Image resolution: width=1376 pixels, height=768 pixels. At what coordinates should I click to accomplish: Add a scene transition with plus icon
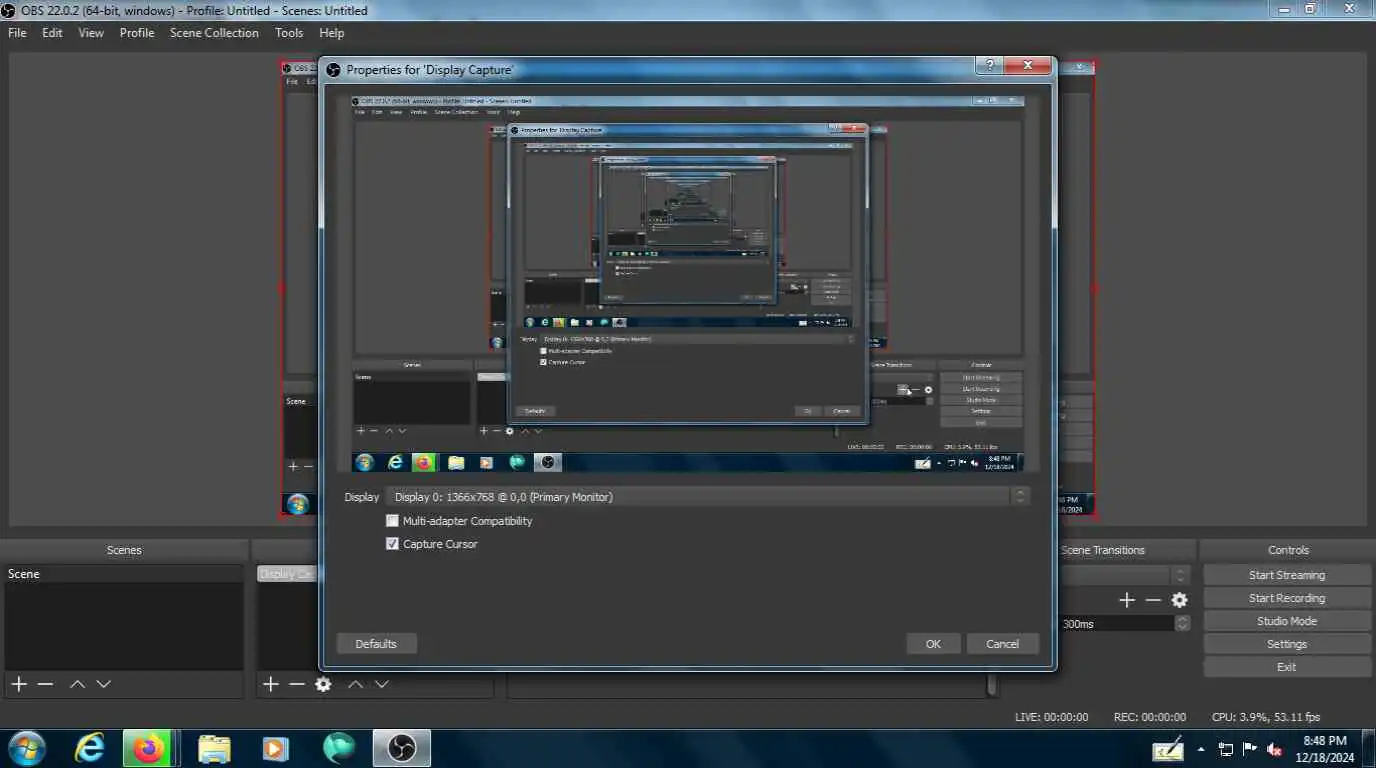1127,600
